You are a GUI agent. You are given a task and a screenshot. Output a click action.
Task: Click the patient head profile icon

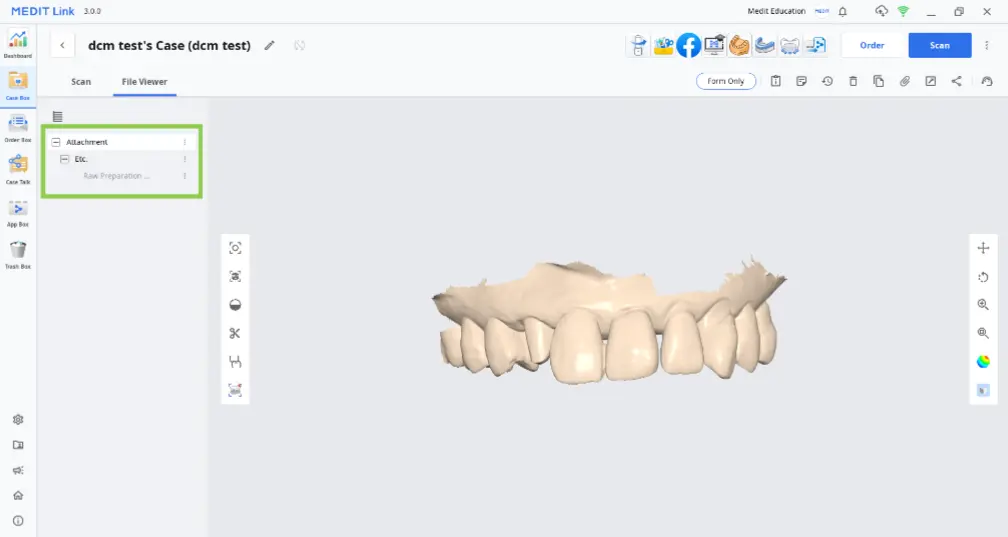pos(987,81)
